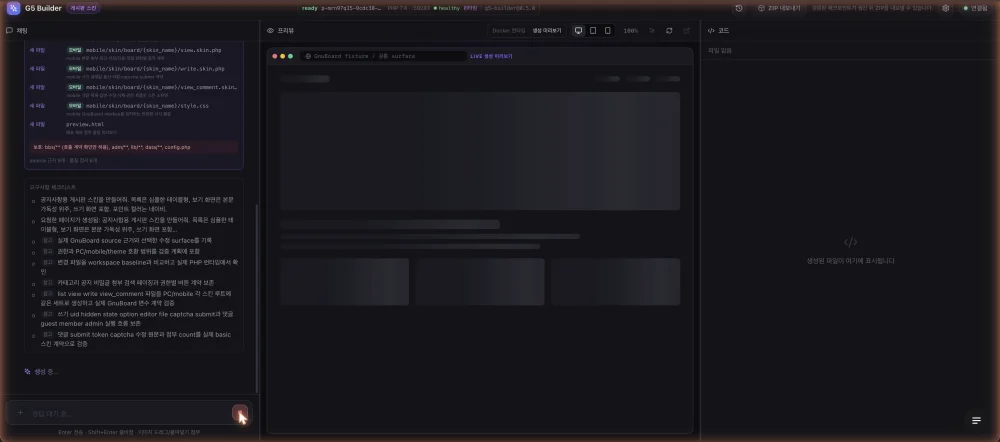The width and height of the screenshot is (1000, 442).
Task: Click the eye icon beside 프리뷰
Action: [x=270, y=31]
